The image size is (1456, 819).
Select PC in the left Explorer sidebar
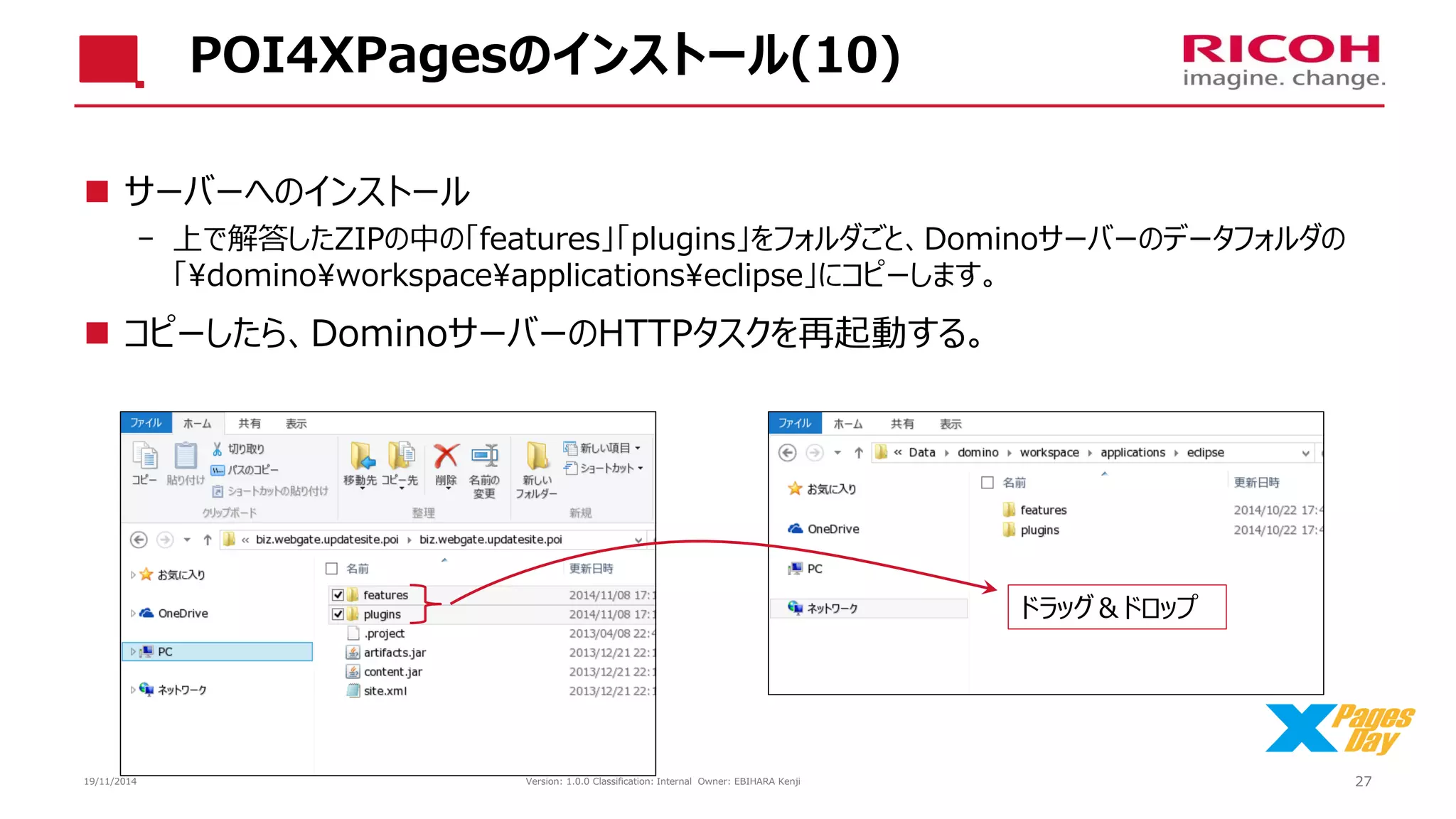click(218, 651)
